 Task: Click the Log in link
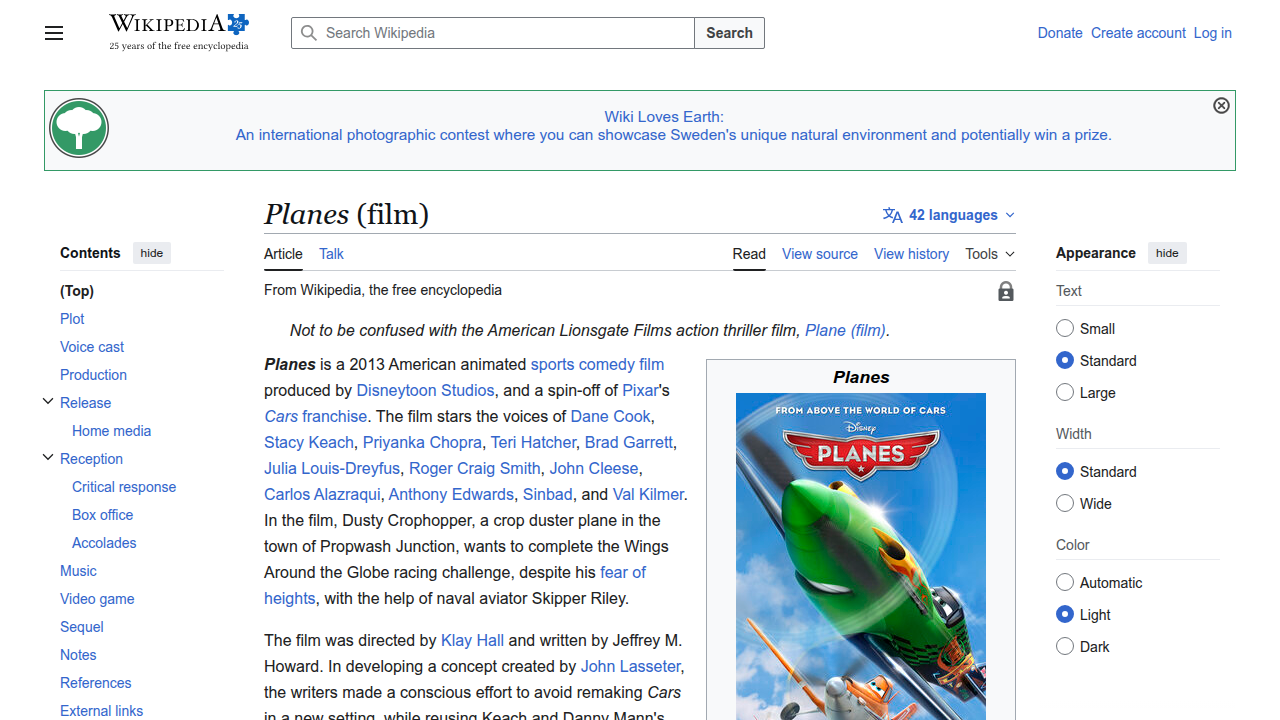point(1212,33)
